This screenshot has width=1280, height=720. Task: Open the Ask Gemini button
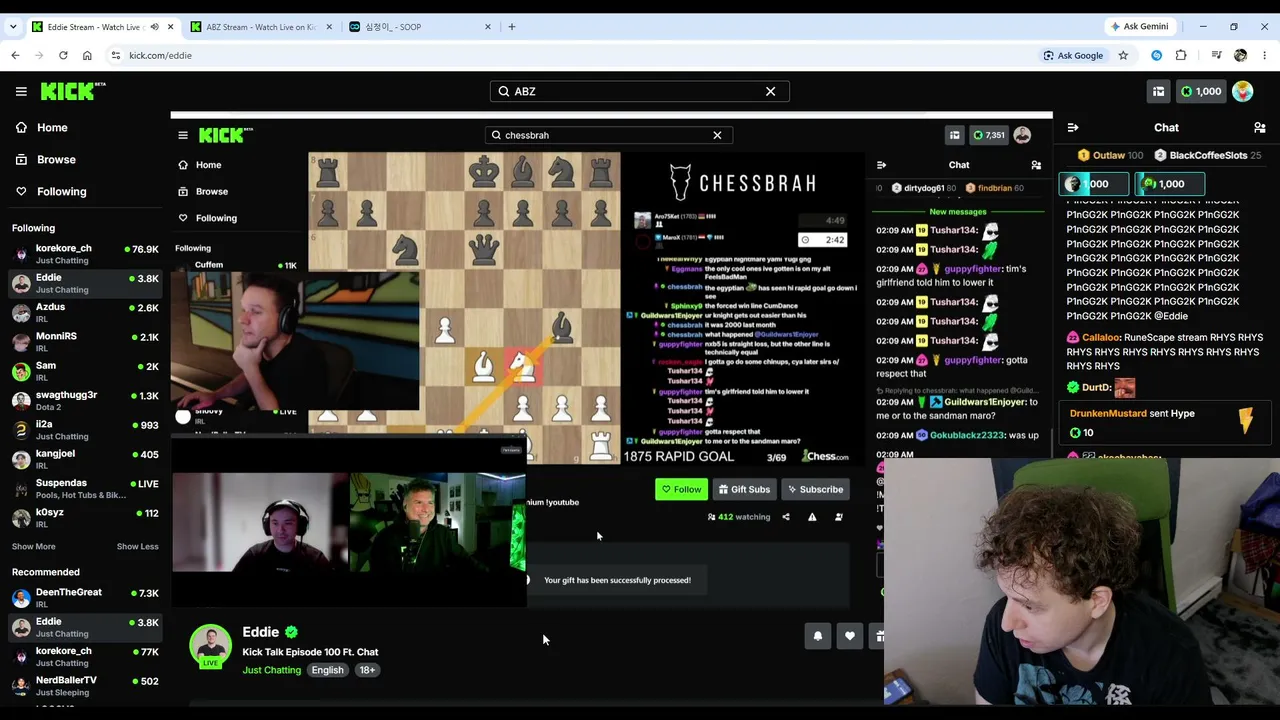pyautogui.click(x=1139, y=27)
